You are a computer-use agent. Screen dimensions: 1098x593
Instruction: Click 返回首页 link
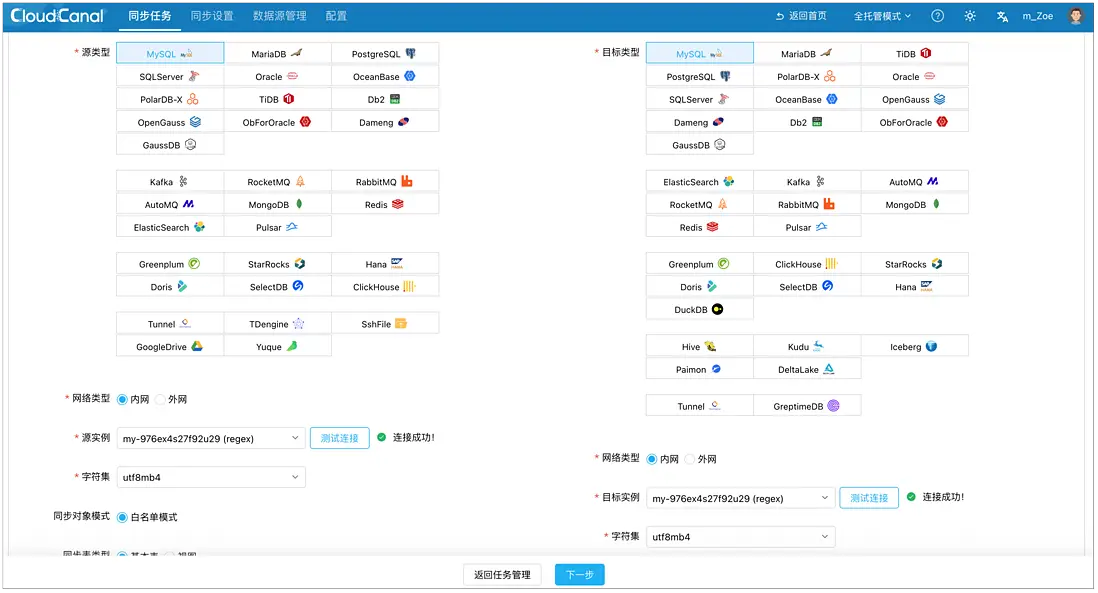click(x=801, y=15)
